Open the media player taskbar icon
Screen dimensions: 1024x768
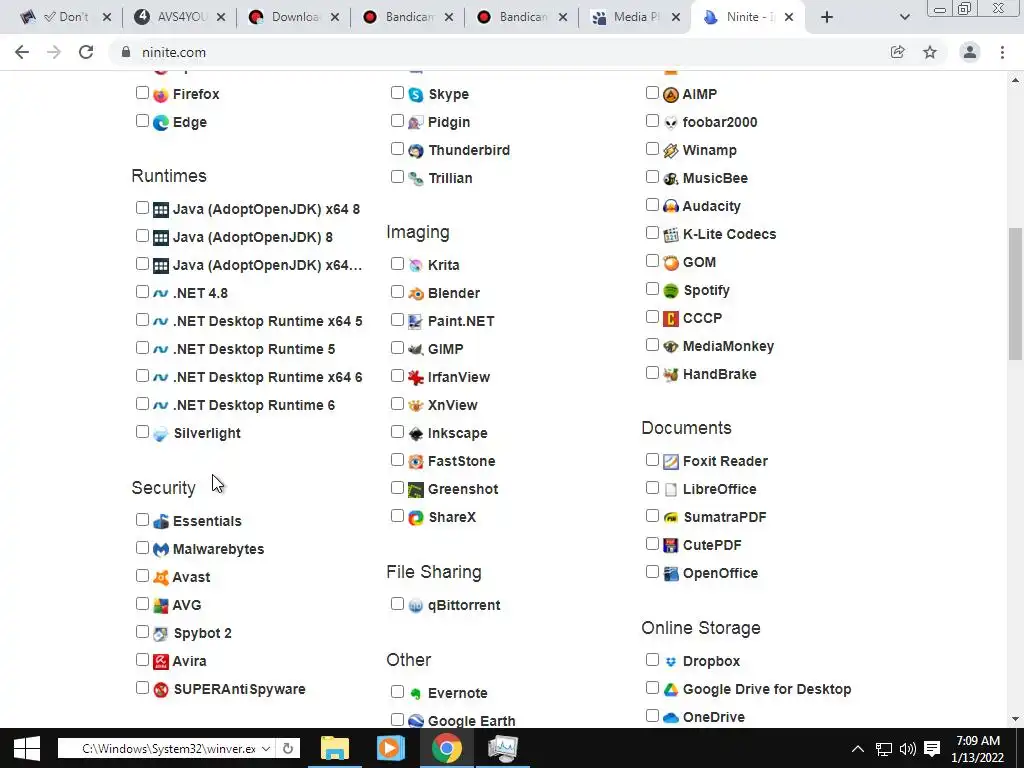click(x=391, y=748)
